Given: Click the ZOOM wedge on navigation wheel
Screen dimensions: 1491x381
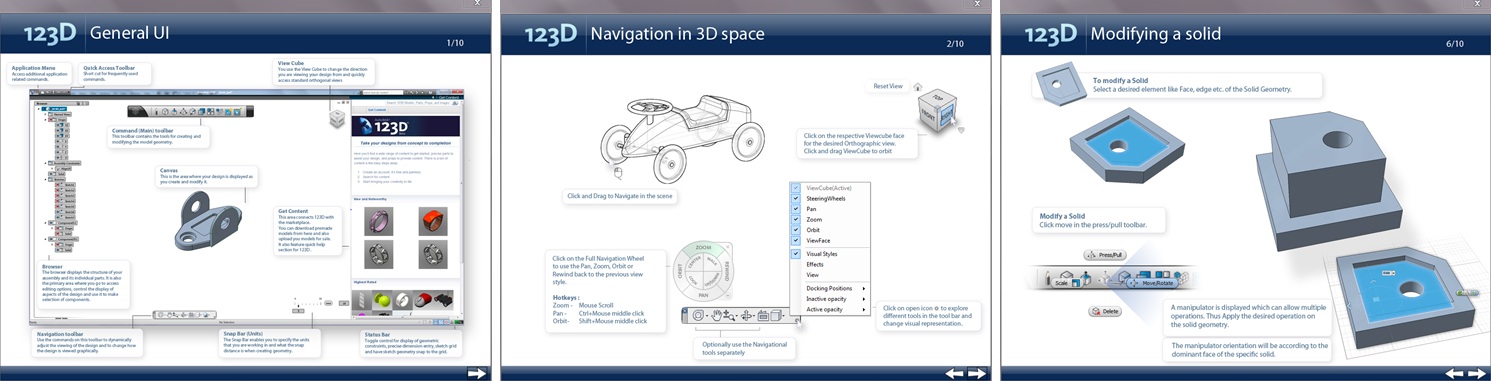Looking at the screenshot, I should (703, 247).
